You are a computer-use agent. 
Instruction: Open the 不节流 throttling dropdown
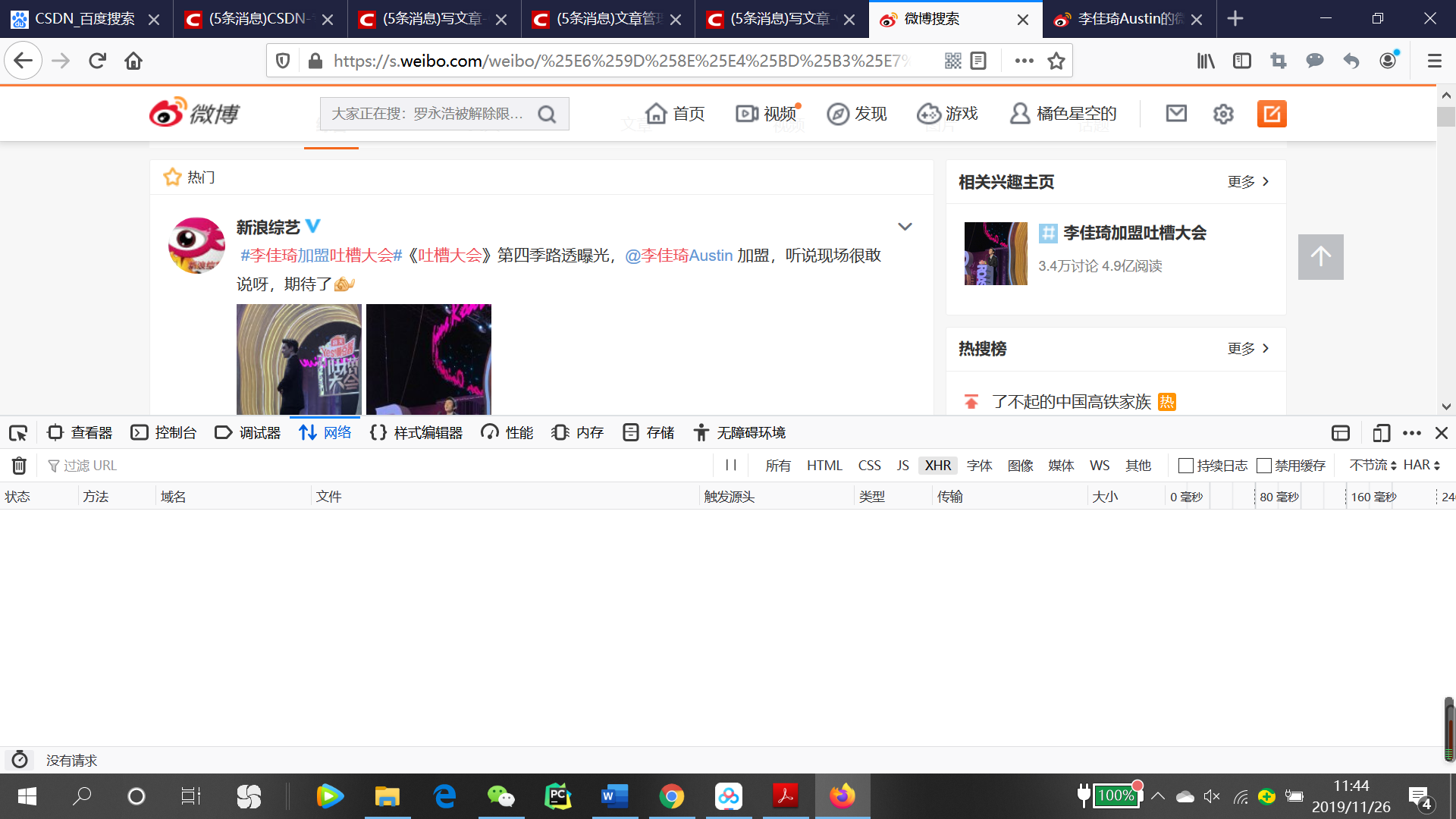click(x=1373, y=465)
